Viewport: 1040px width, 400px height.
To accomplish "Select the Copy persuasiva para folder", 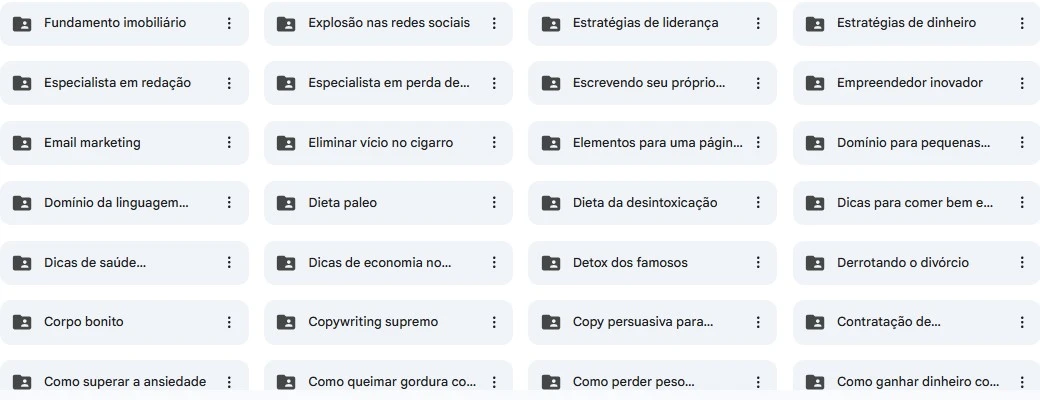I will click(x=643, y=322).
